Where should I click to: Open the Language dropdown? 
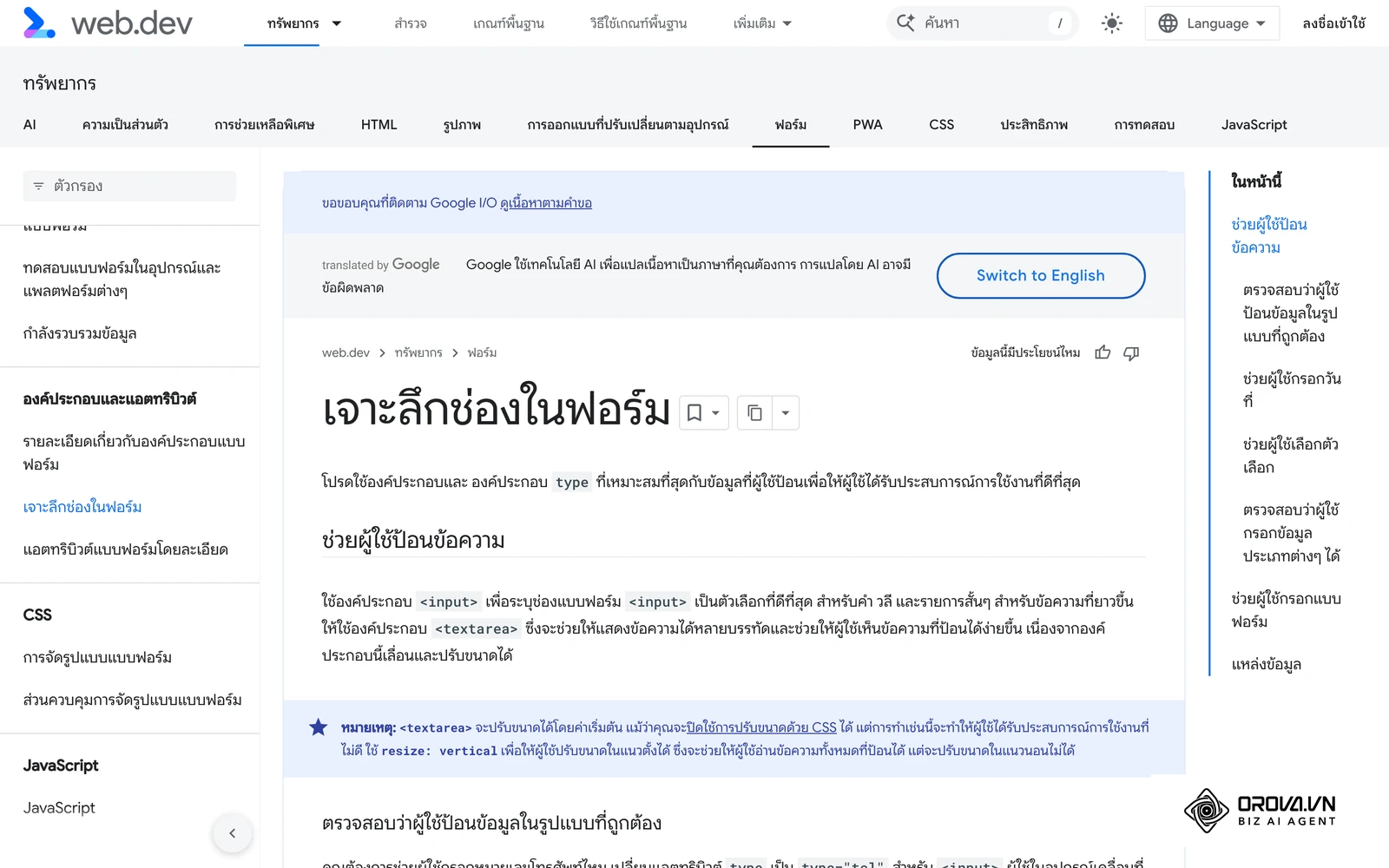coord(1212,23)
